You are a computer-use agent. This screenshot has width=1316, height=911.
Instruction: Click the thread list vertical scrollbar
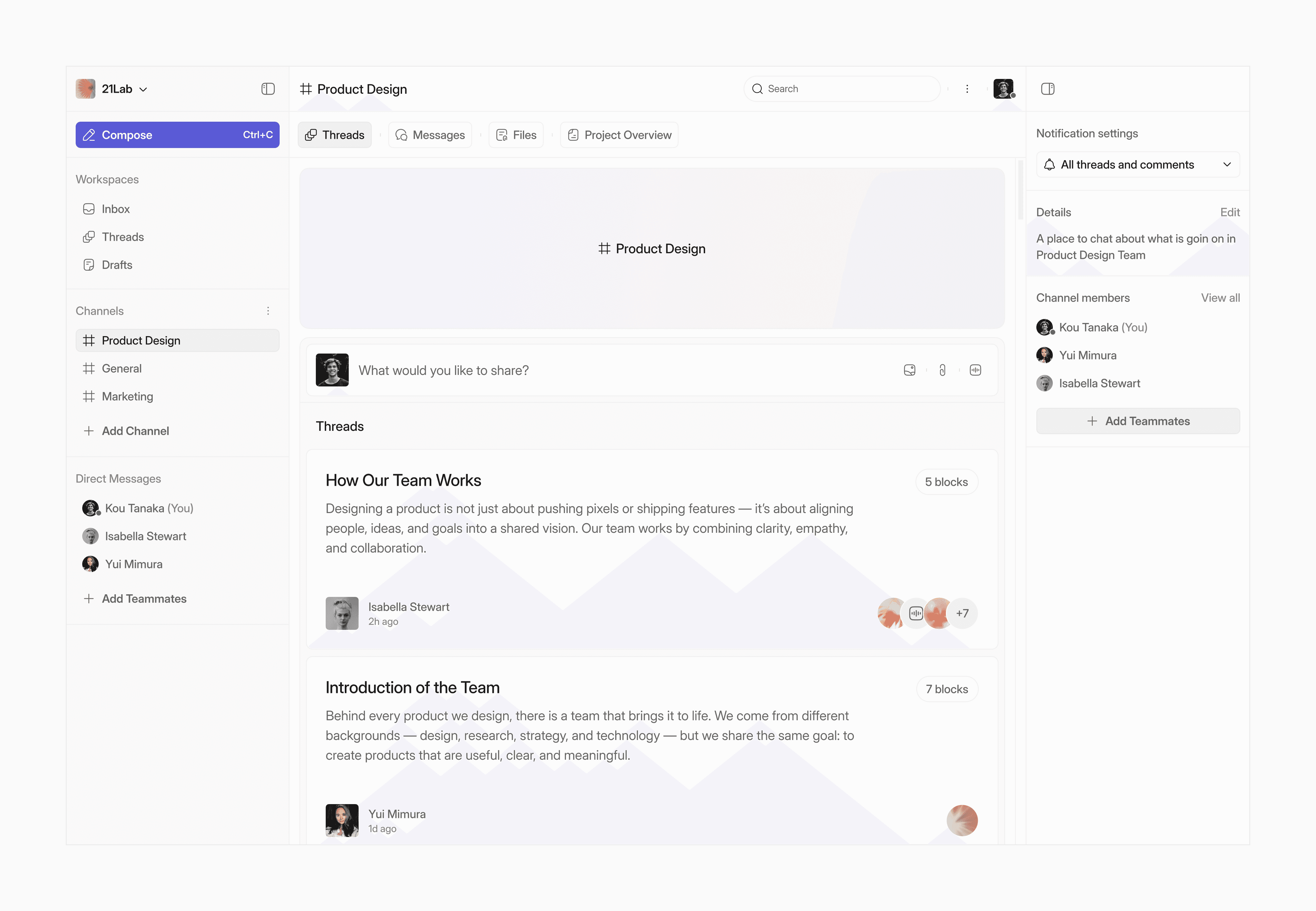coord(1020,191)
